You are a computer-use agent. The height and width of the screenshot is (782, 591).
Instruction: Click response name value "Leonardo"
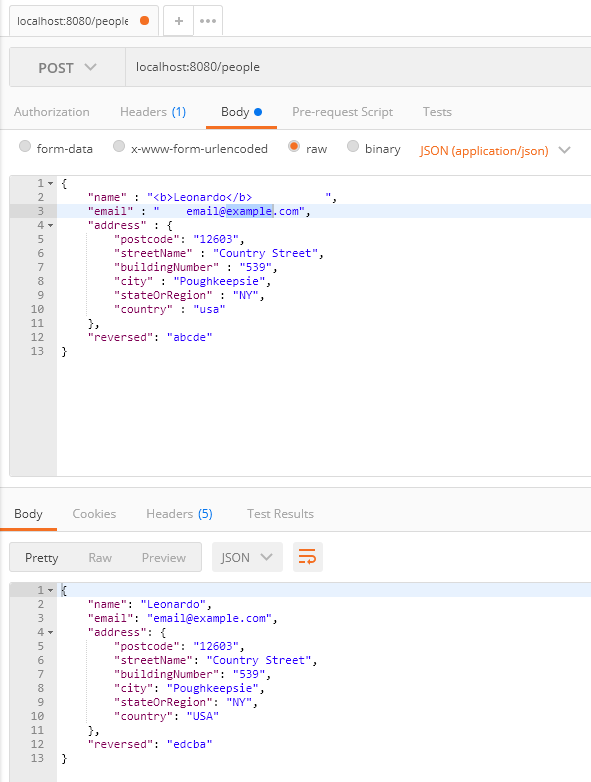pos(173,604)
